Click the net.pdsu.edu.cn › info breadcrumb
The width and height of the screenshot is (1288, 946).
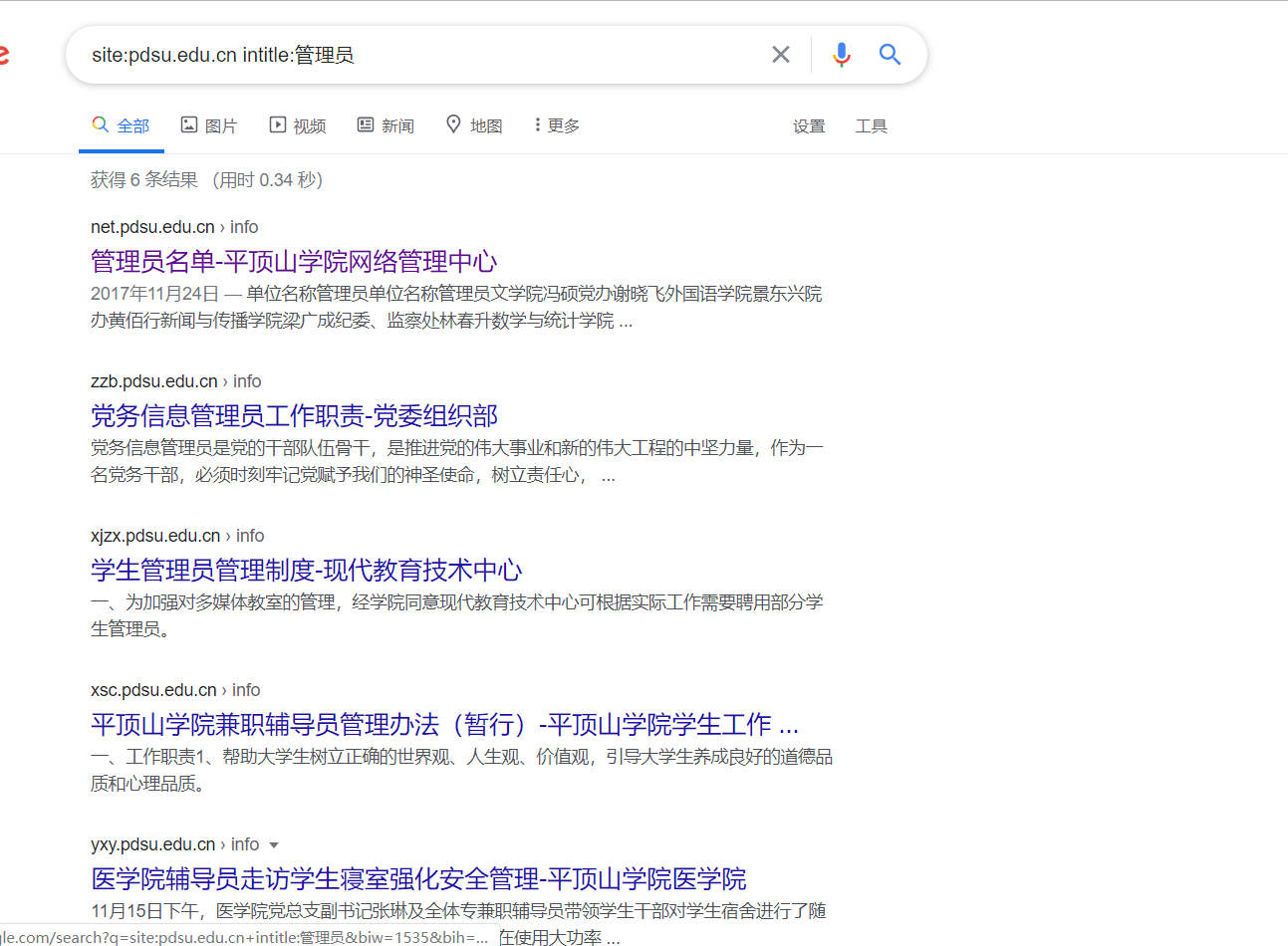(174, 227)
